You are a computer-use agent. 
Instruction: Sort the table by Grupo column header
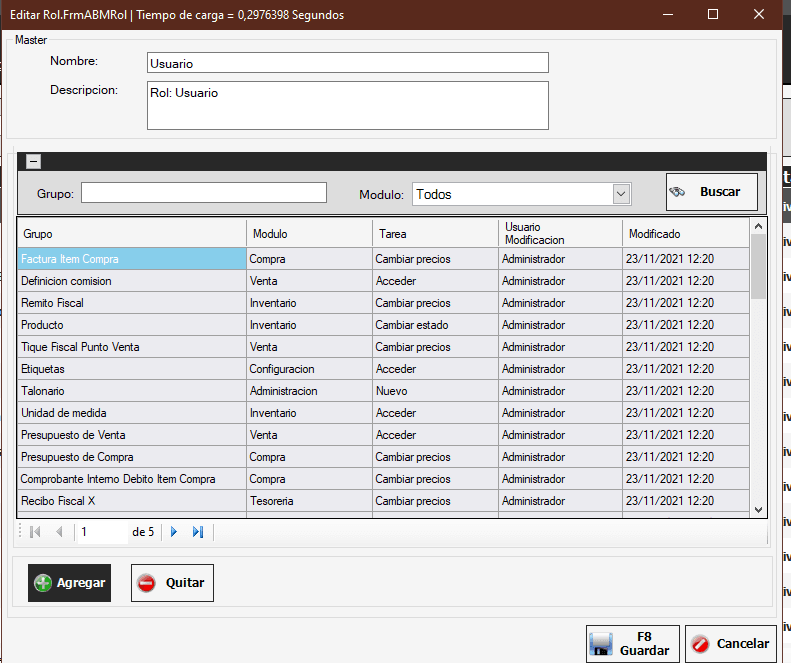(132, 234)
